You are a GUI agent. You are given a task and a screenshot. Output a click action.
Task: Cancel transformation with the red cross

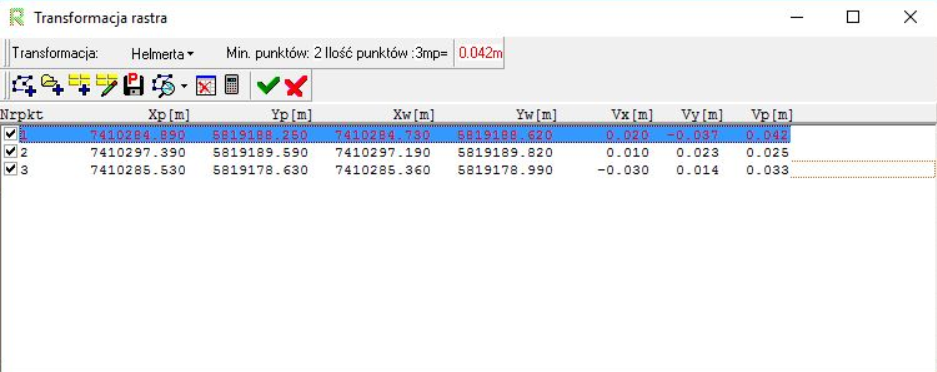pyautogui.click(x=295, y=86)
